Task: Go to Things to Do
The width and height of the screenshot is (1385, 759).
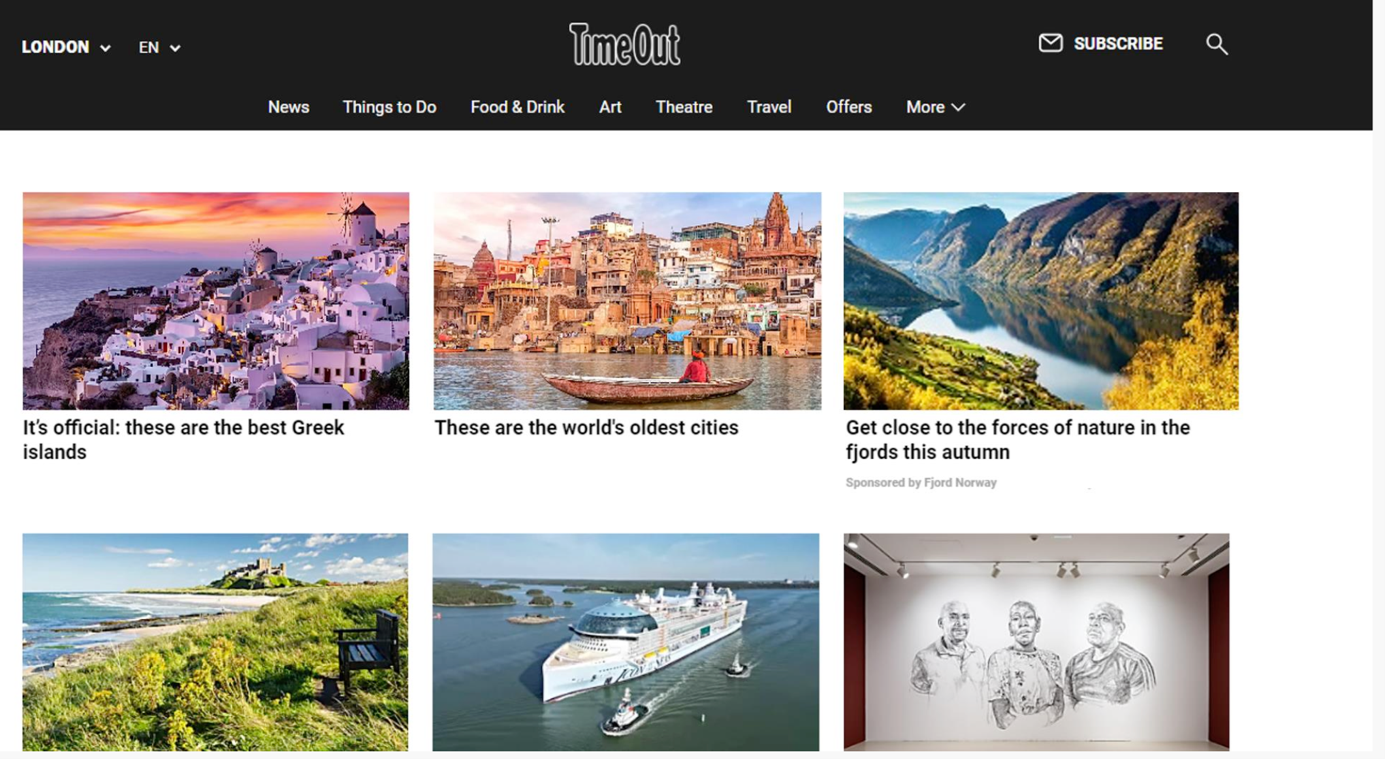Action: click(x=389, y=107)
